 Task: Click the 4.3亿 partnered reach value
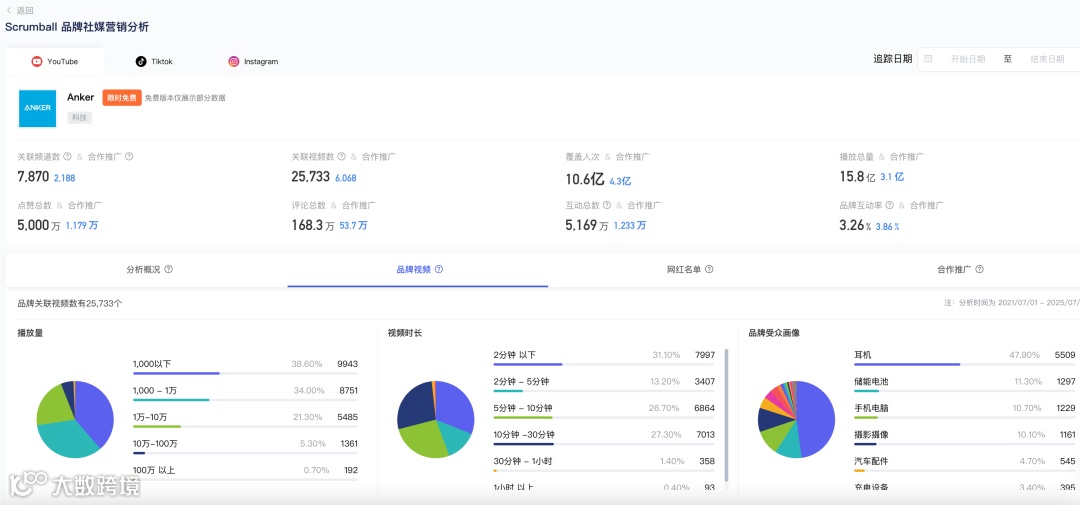[x=620, y=181]
